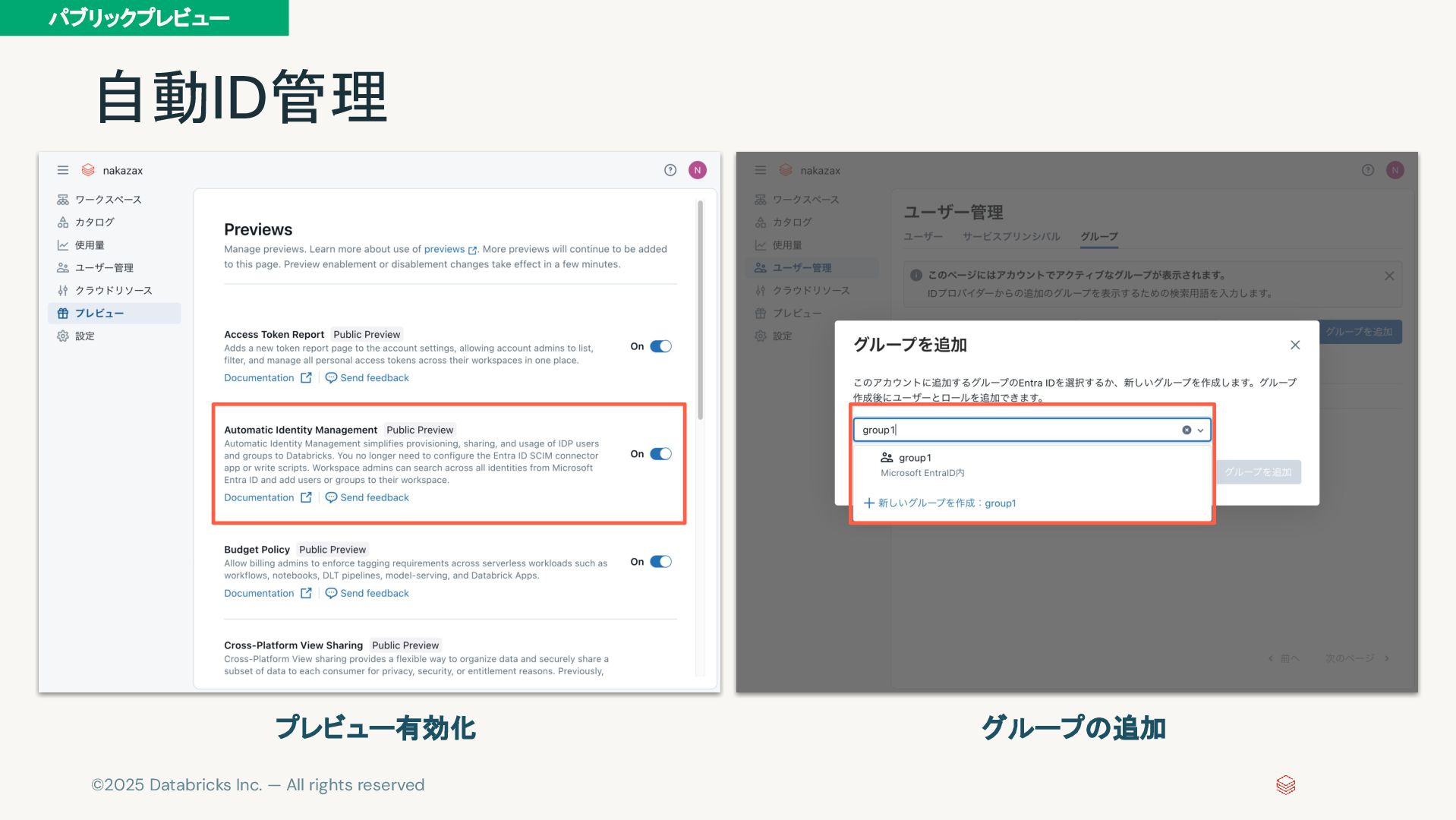Expand the group combo box chevron

coord(1201,430)
